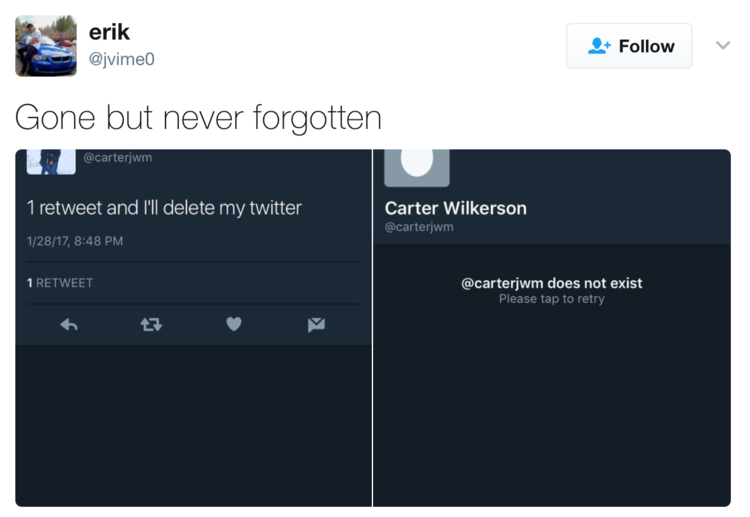Click the "1 RETWEET" count label
Screen dimensions: 750x517
coord(59,283)
